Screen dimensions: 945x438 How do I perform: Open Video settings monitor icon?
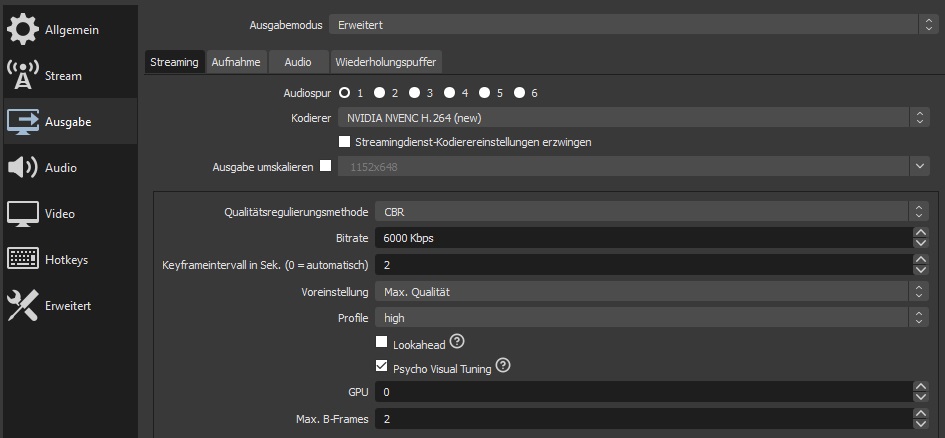(23, 214)
